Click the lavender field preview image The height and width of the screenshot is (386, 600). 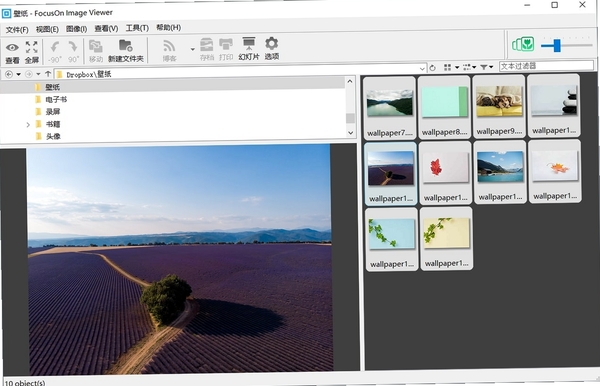pyautogui.click(x=180, y=259)
